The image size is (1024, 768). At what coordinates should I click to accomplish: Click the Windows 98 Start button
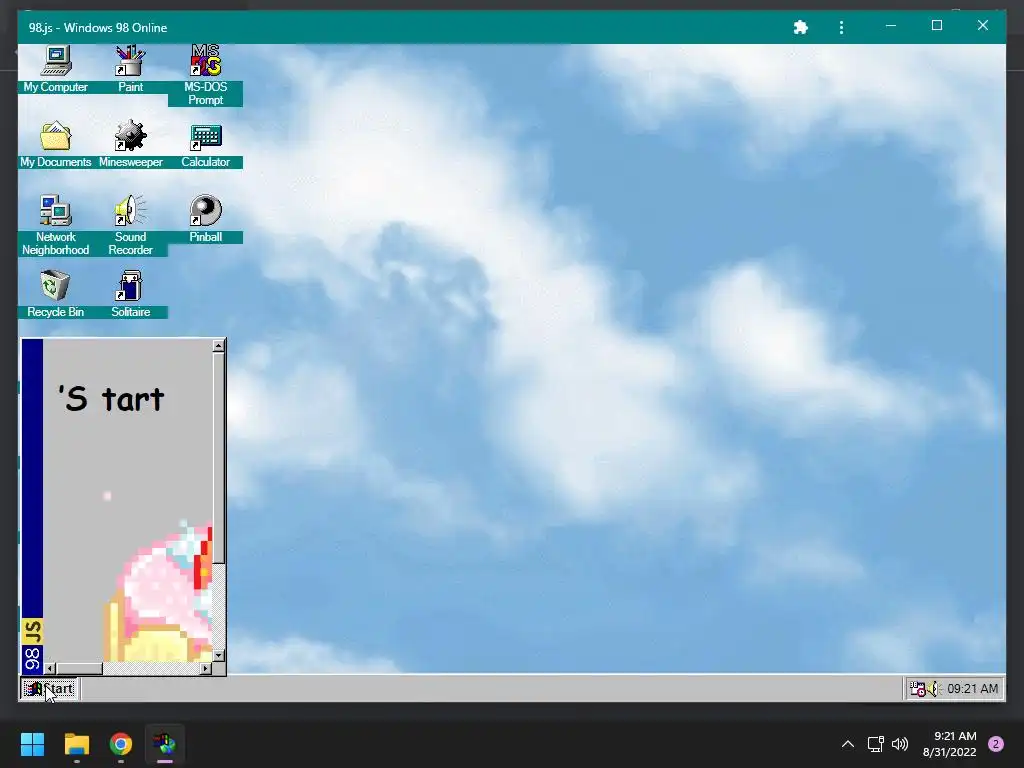point(50,688)
